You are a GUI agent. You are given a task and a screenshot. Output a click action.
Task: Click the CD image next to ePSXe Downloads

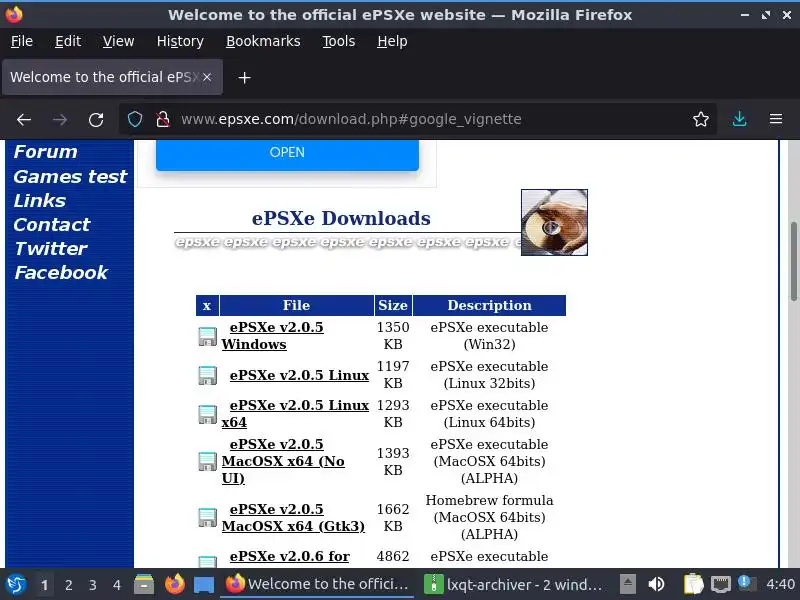click(554, 222)
